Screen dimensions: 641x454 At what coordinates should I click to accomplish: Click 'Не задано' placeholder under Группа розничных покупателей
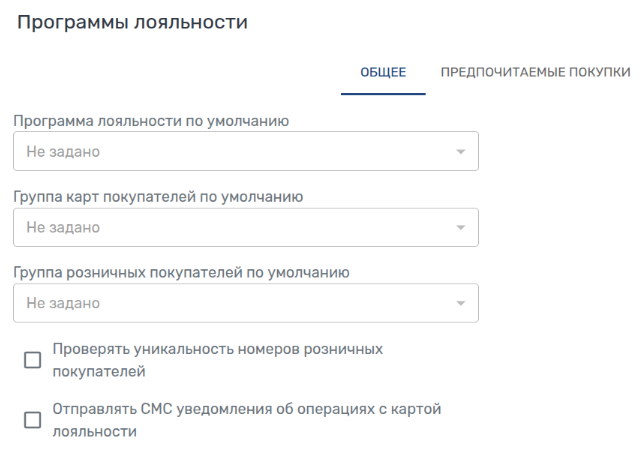pos(62,303)
